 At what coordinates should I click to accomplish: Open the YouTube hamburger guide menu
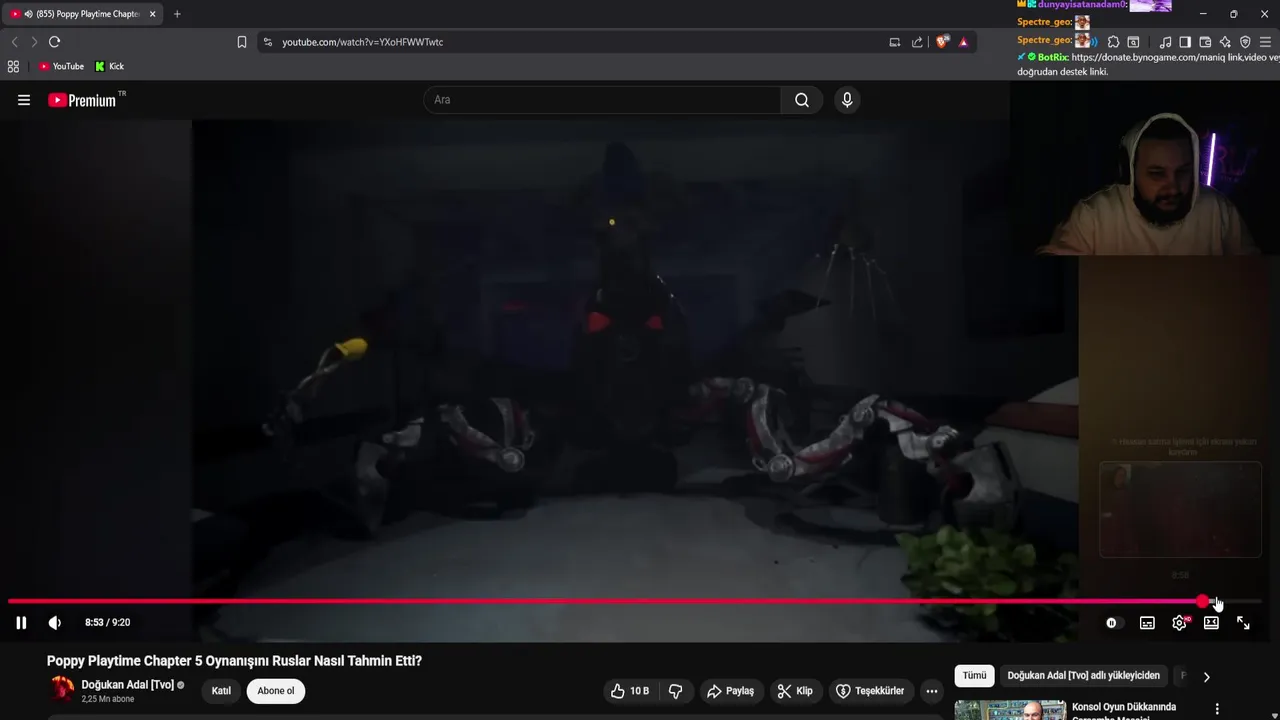pos(24,100)
